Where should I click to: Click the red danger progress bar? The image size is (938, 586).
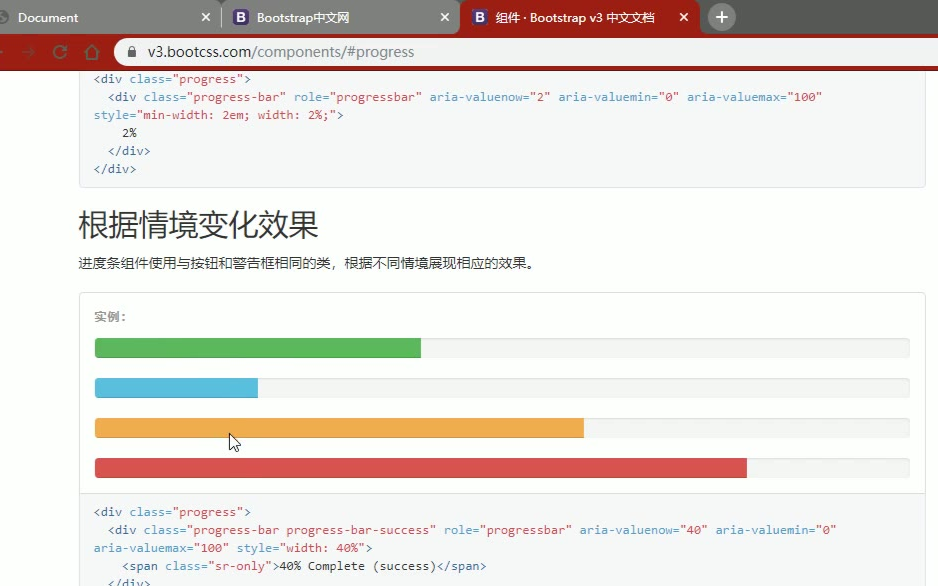coord(420,468)
